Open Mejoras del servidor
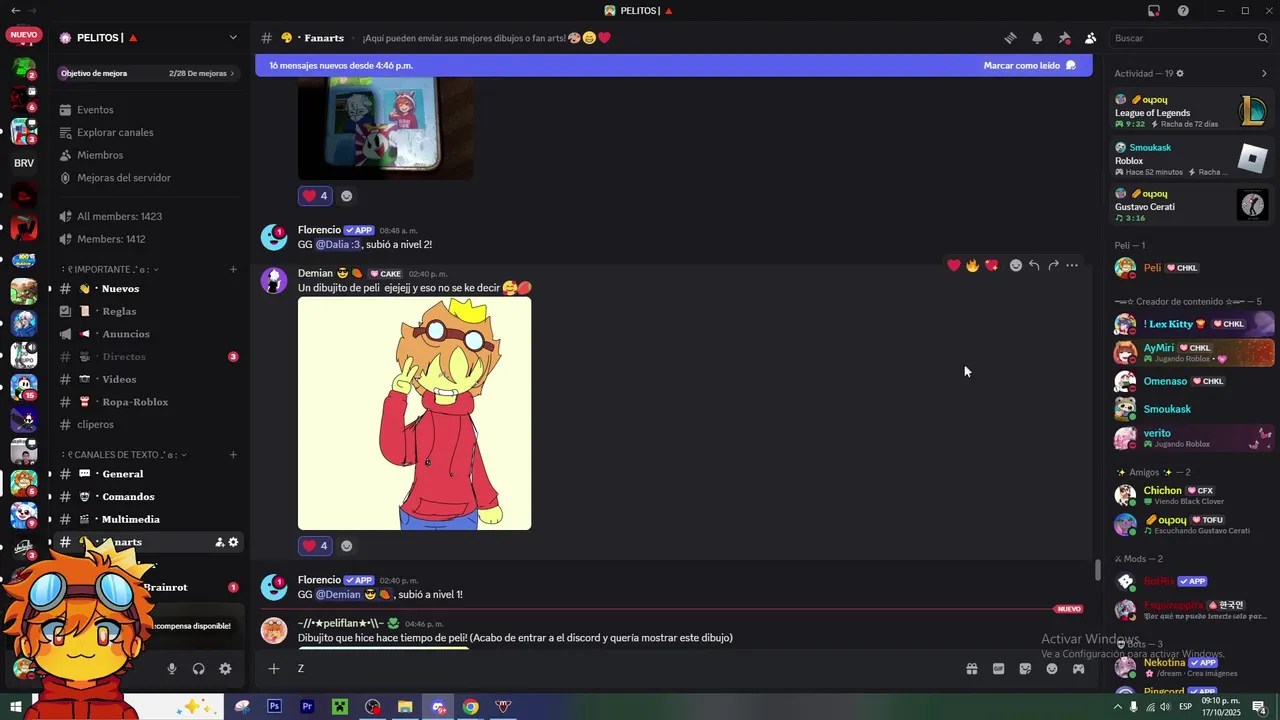Viewport: 1280px width, 720px height. (x=124, y=178)
